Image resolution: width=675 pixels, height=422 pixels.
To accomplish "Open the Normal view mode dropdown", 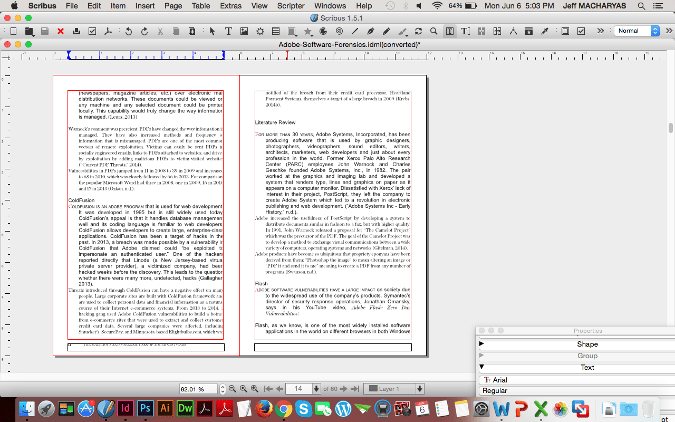I will [x=635, y=32].
